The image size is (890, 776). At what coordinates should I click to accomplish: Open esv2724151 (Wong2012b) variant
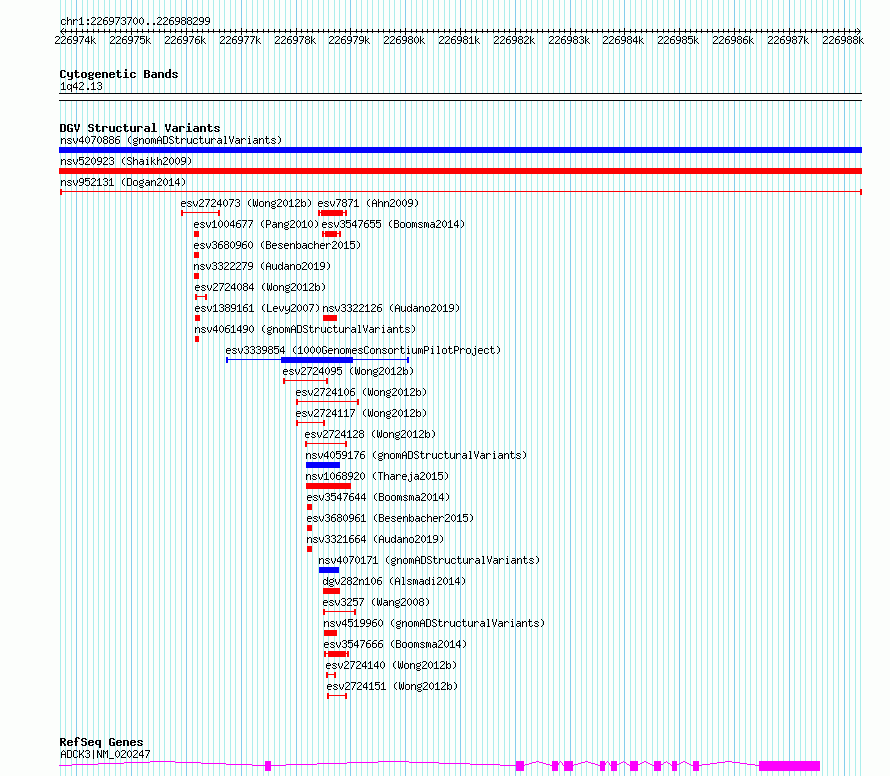click(392, 686)
